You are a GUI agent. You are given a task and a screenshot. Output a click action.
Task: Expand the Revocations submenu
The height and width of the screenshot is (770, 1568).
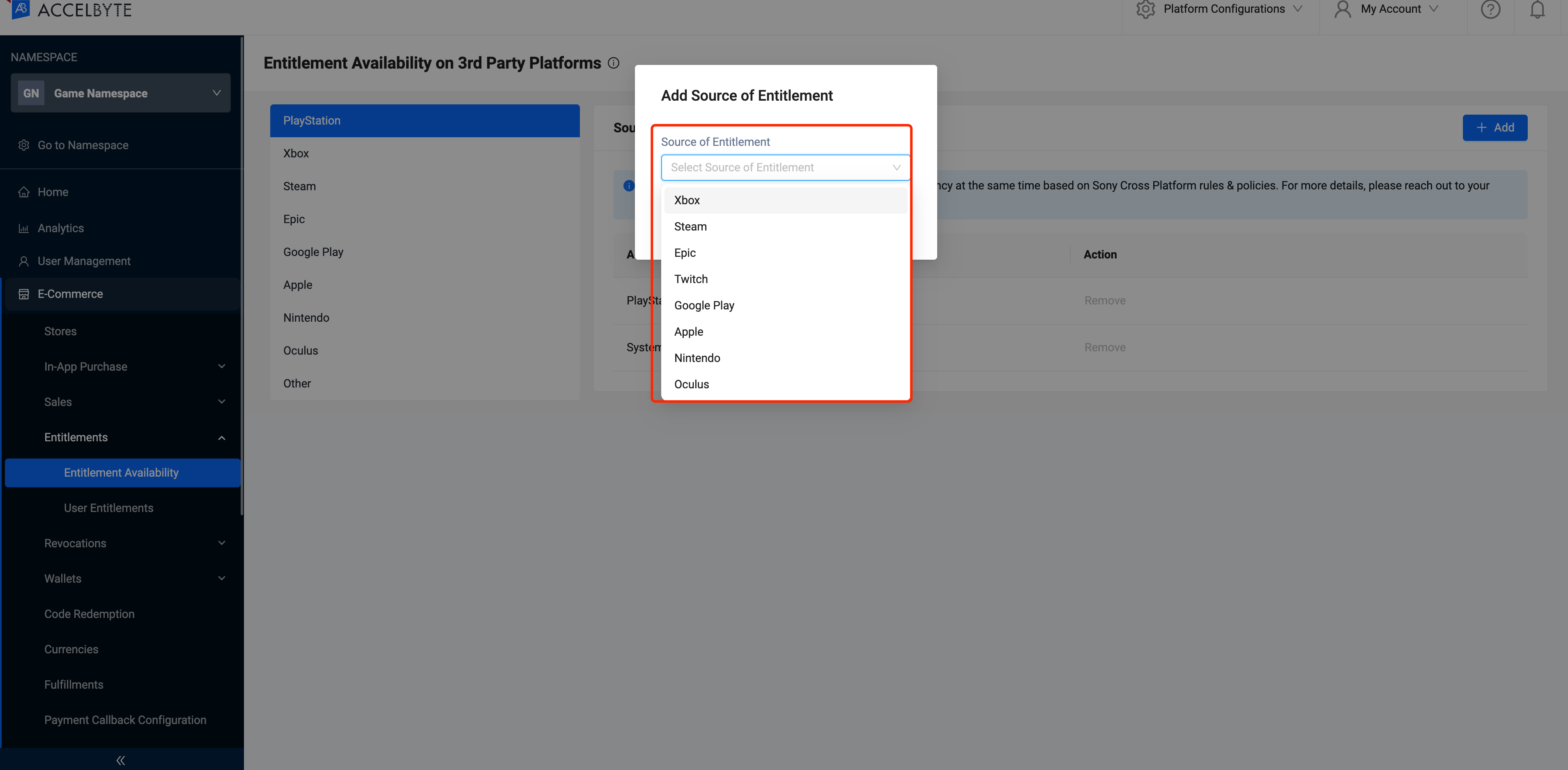pyautogui.click(x=222, y=543)
